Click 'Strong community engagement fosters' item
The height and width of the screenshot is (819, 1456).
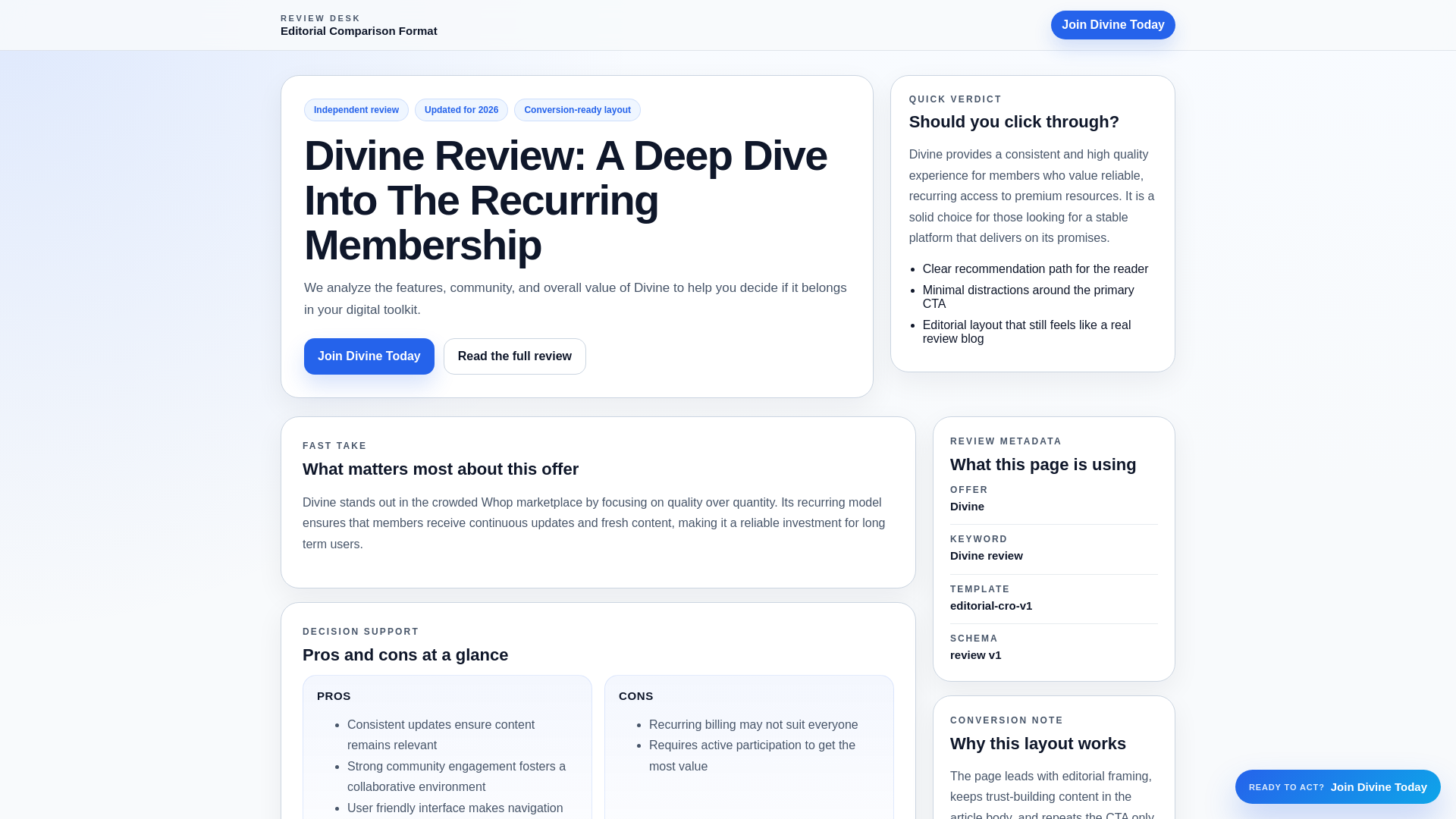tap(457, 777)
